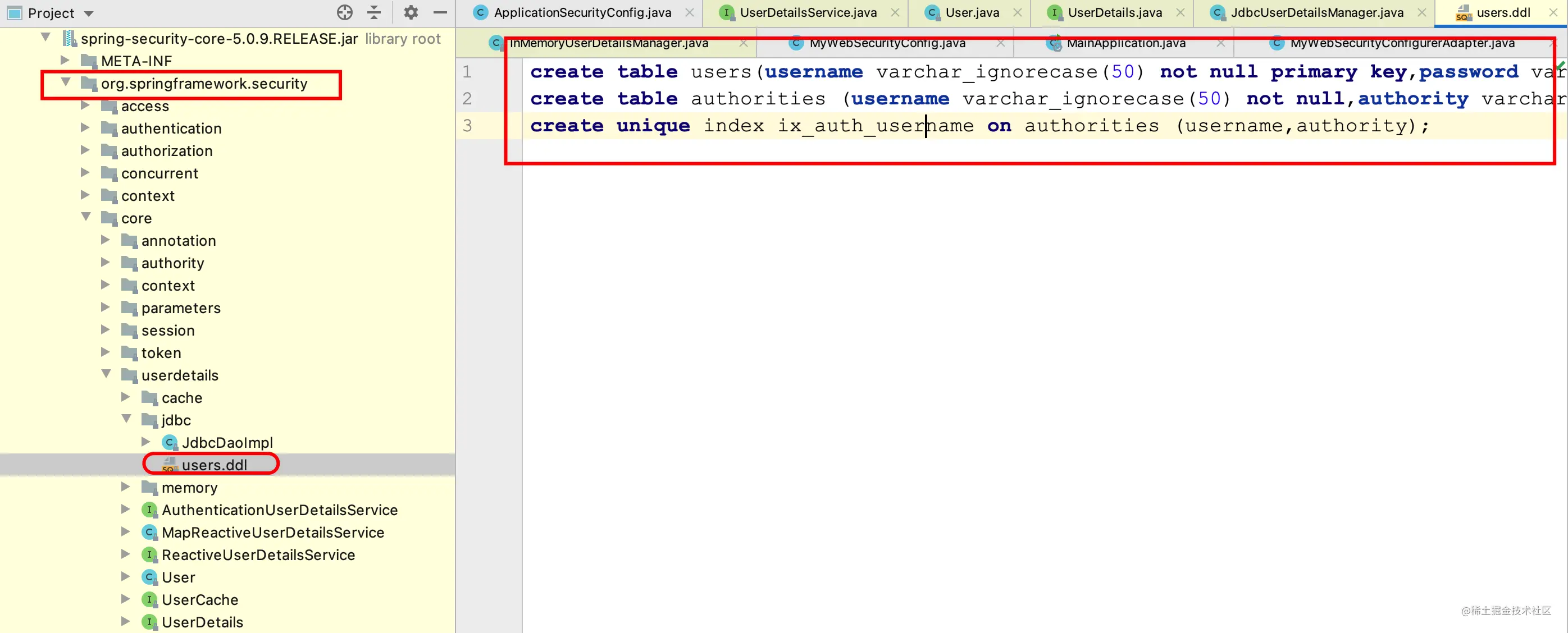This screenshot has height=633, width=1568.
Task: Collapse the jdbc package
Action: click(126, 419)
